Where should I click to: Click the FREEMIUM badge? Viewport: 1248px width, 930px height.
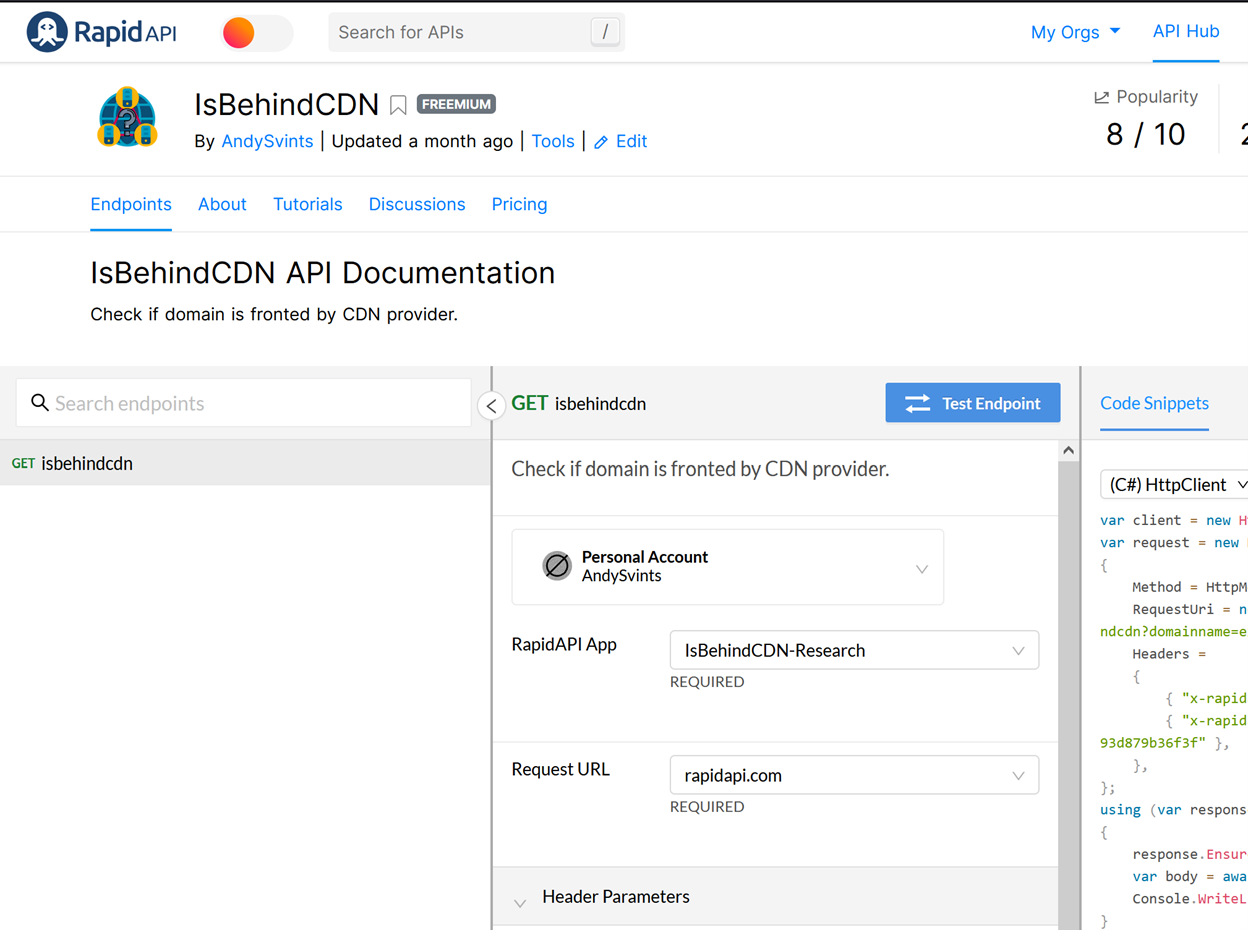456,104
